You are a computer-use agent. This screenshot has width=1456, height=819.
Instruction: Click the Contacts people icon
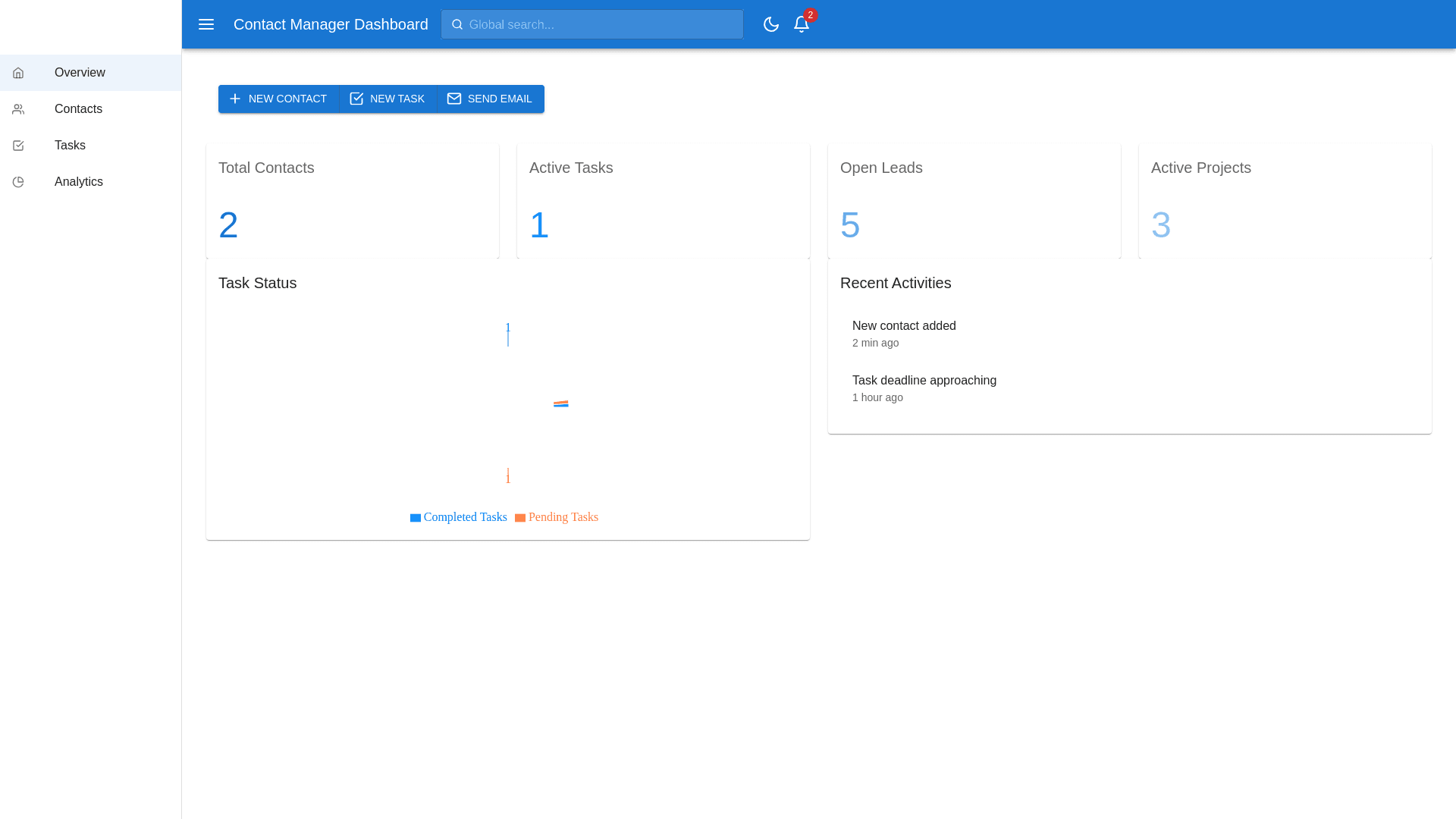point(18,109)
